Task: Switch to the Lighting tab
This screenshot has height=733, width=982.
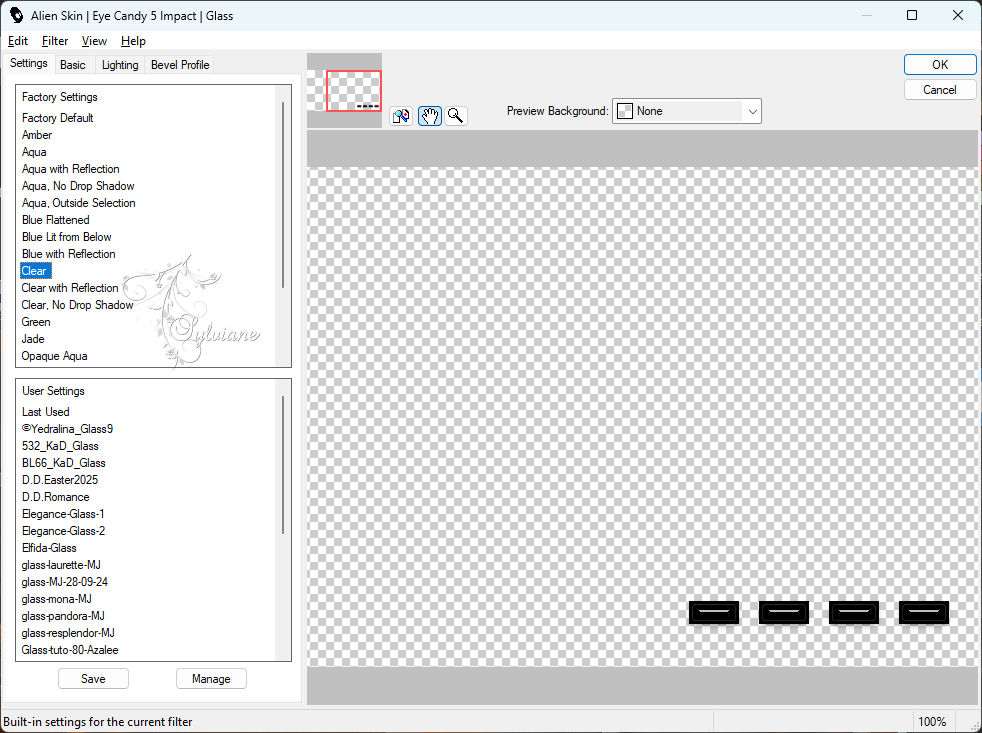Action: point(120,65)
